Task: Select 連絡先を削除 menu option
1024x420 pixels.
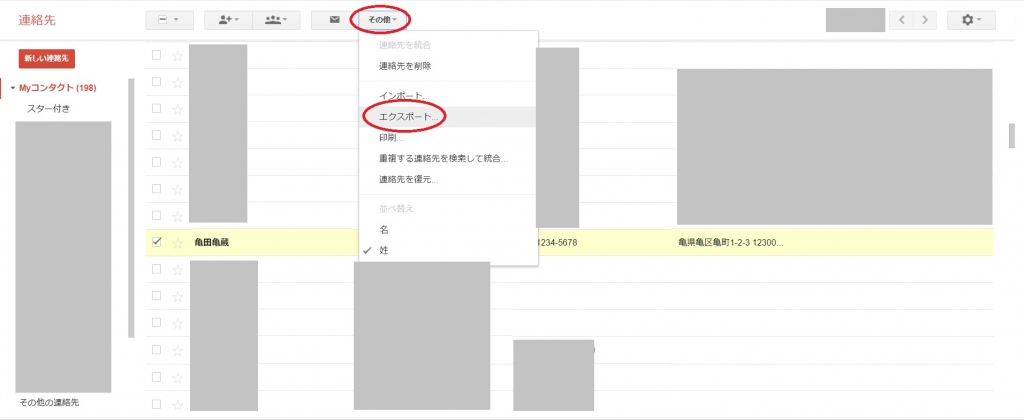Action: click(x=405, y=66)
